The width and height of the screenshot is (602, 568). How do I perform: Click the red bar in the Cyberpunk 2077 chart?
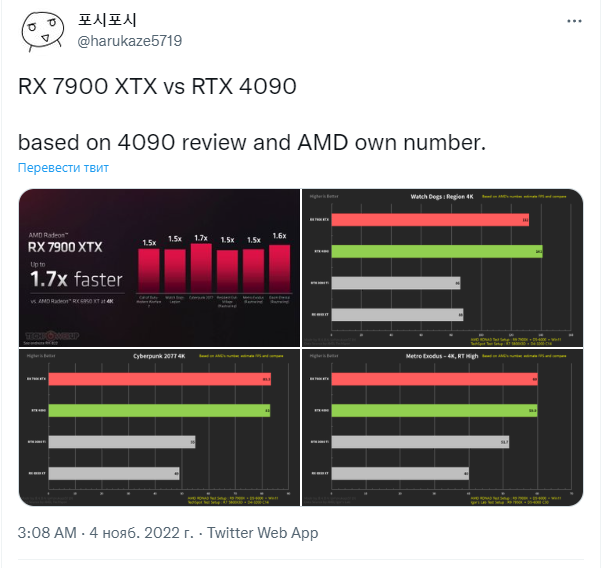(159, 379)
